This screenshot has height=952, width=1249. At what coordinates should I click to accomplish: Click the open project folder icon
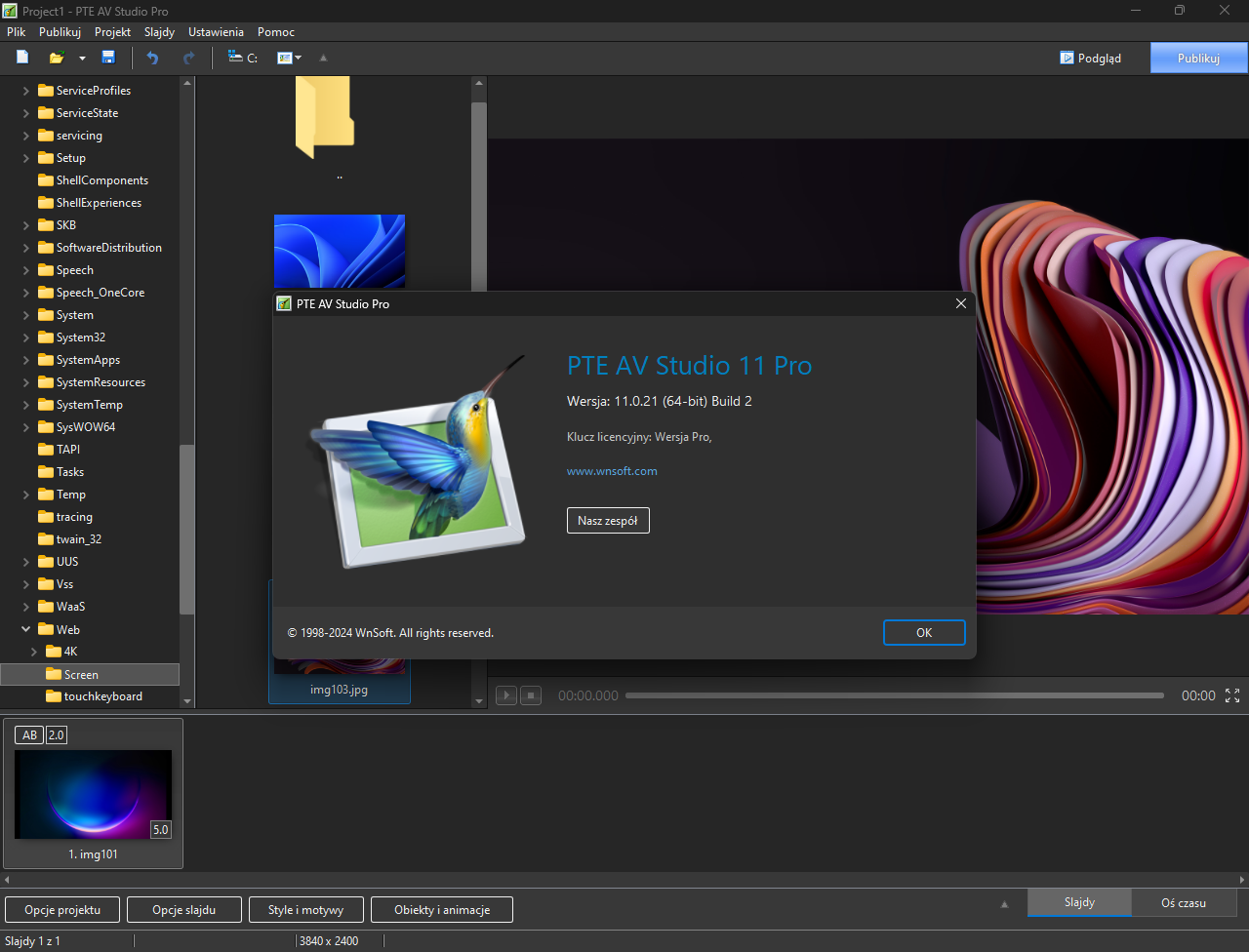pos(57,58)
